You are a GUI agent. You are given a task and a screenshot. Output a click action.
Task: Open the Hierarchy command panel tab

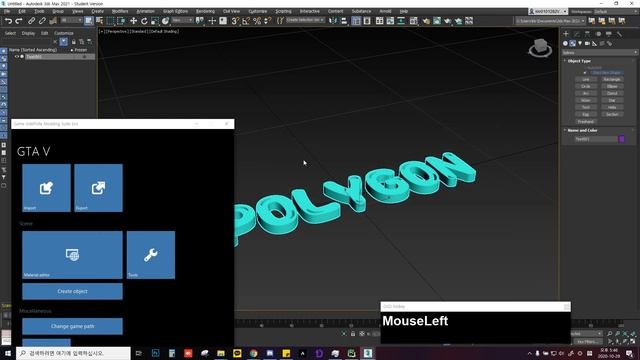pos(587,34)
